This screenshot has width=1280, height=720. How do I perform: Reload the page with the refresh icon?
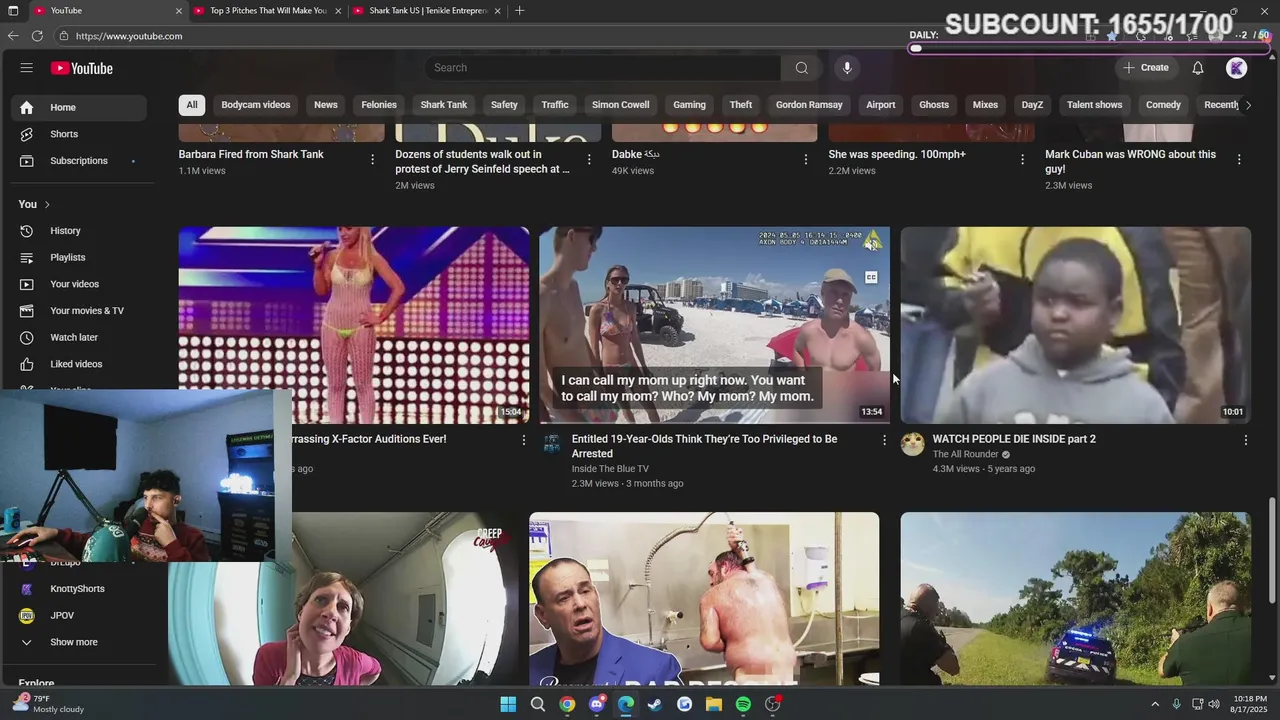[x=37, y=36]
